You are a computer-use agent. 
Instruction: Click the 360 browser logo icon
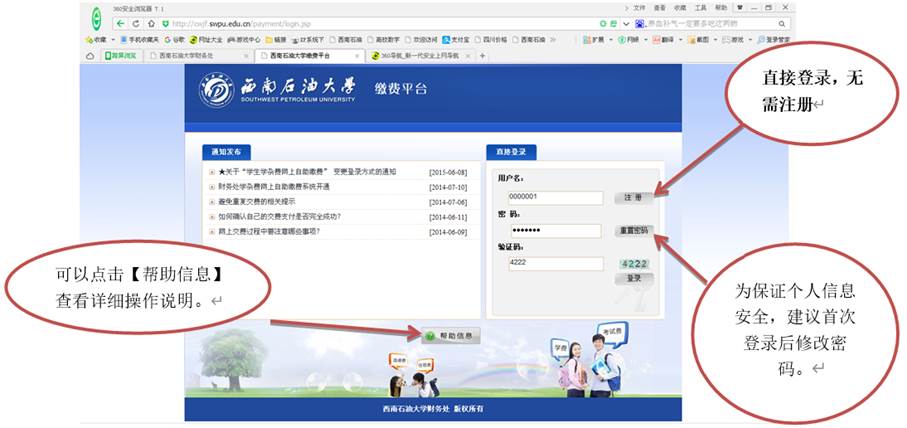[x=96, y=17]
